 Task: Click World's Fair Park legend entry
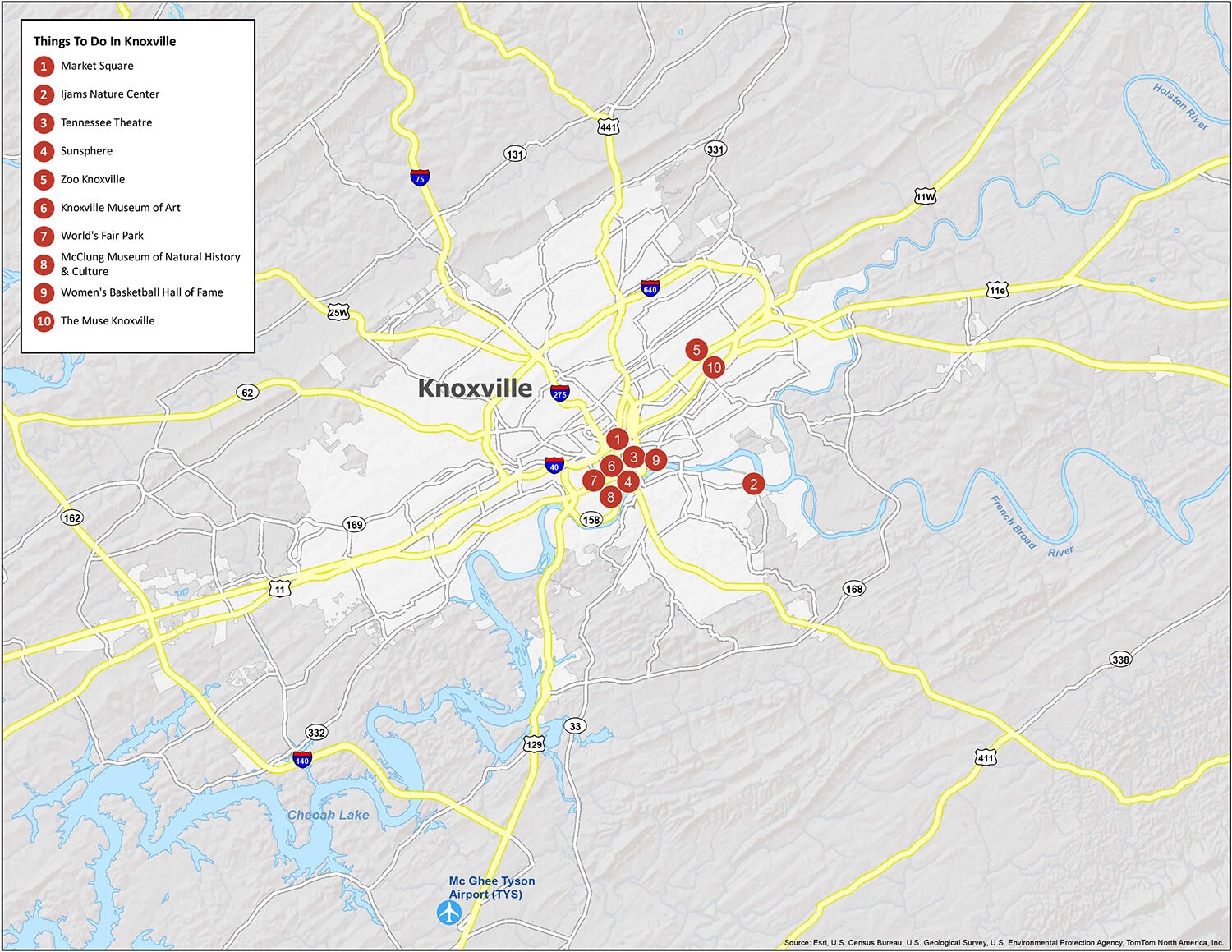coord(102,236)
